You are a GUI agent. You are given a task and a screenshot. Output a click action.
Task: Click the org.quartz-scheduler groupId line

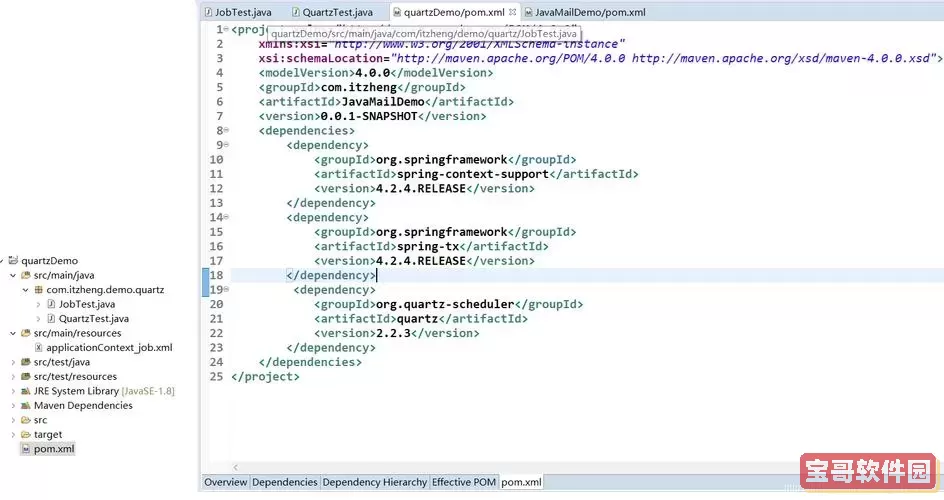tap(448, 304)
